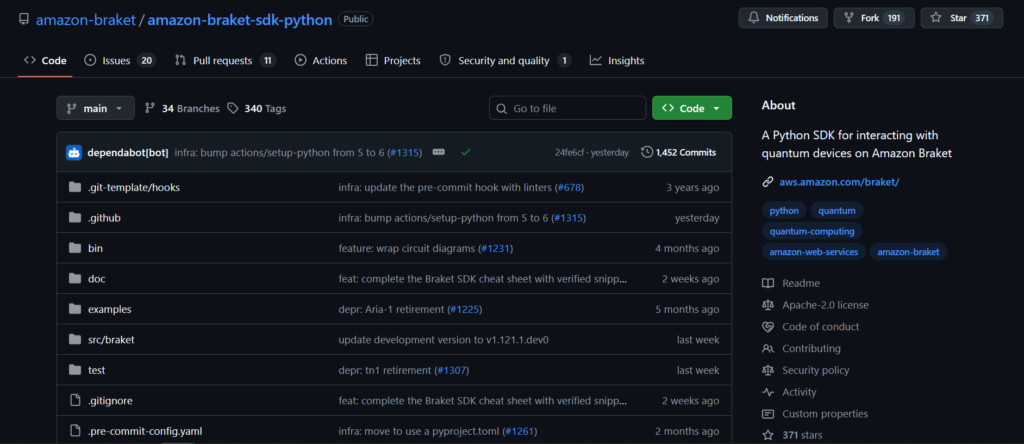The width and height of the screenshot is (1024, 444).
Task: Select the quantum-computing topic tag
Action: click(x=812, y=231)
